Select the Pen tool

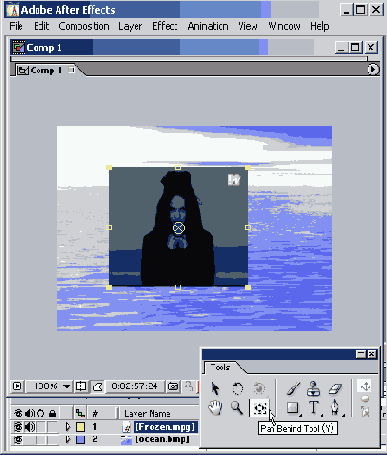[335, 408]
